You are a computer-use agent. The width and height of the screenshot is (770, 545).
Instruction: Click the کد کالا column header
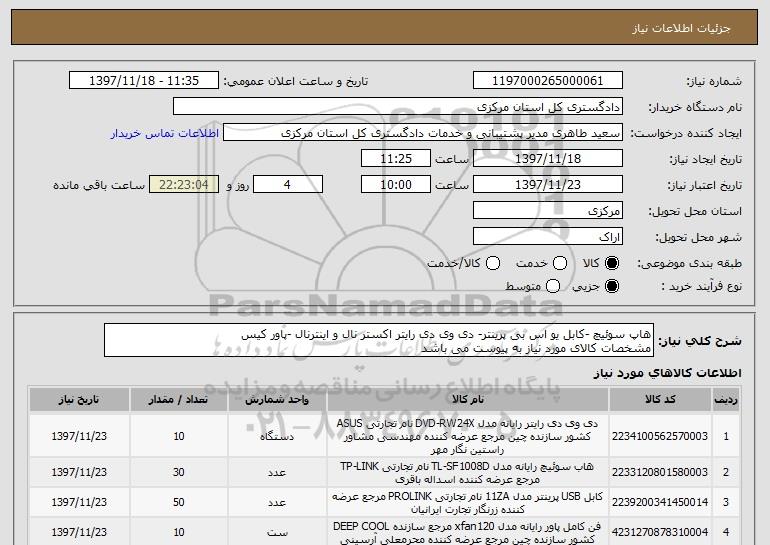point(660,400)
